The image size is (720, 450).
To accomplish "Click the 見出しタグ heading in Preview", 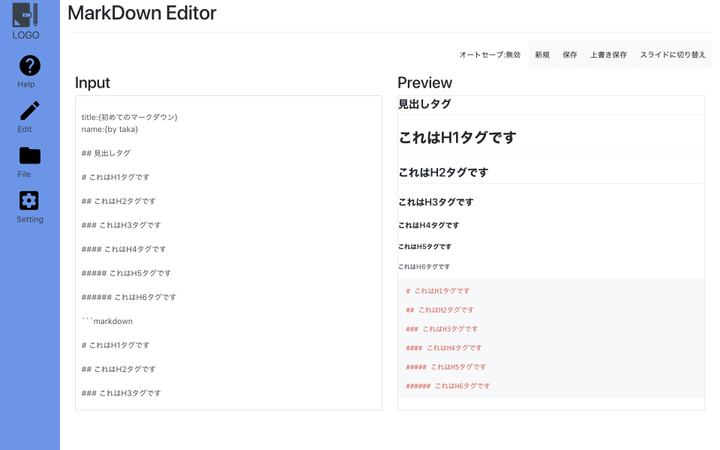I will point(425,104).
